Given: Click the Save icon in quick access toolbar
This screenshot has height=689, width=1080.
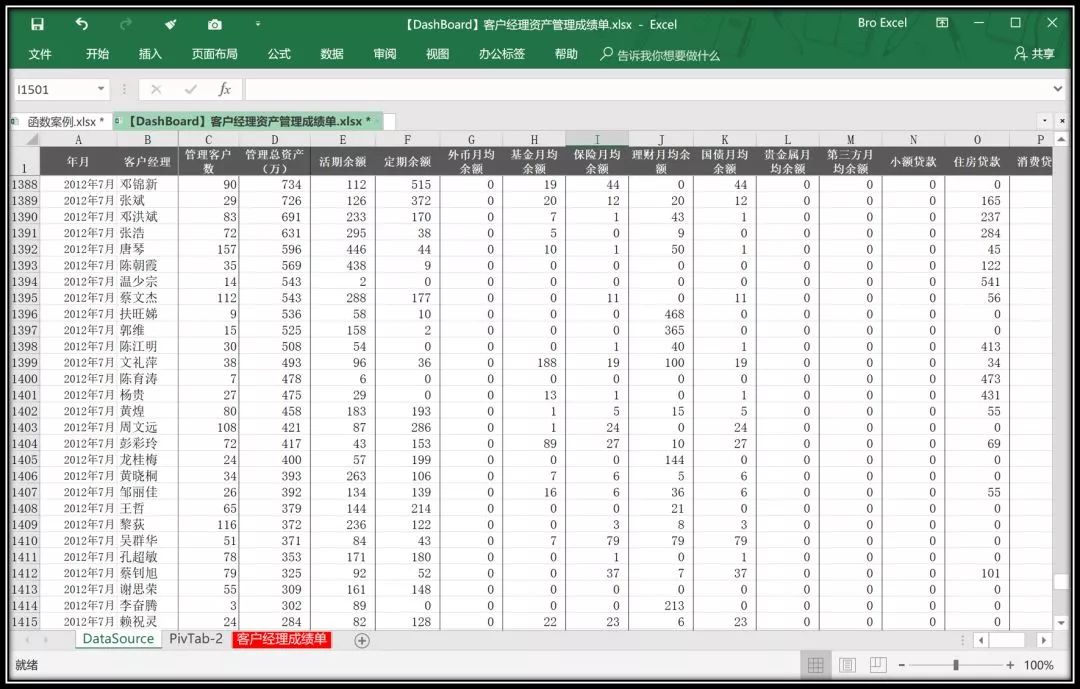Looking at the screenshot, I should coord(37,25).
